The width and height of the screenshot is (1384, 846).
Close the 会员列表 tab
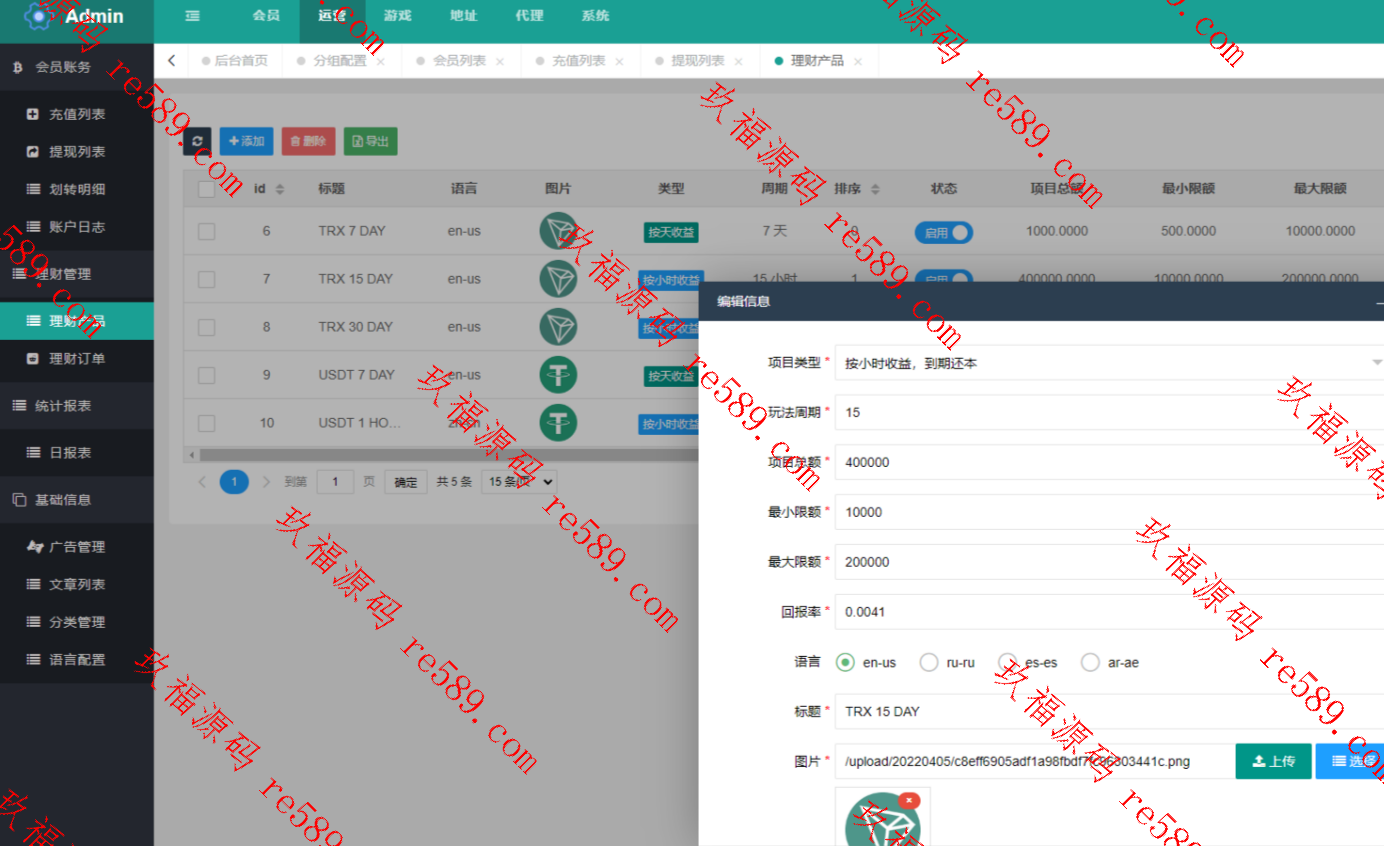tap(500, 61)
